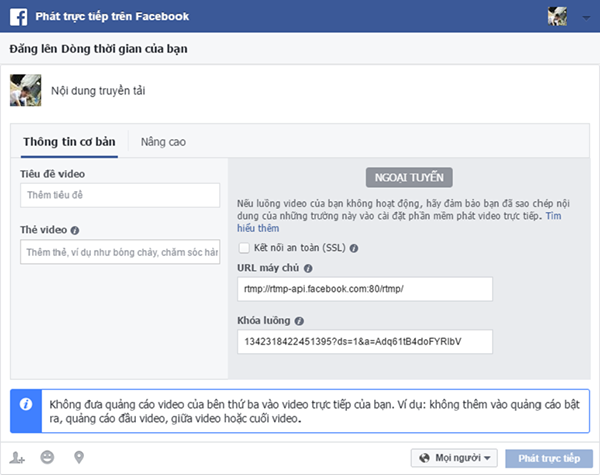Open account menu arrow in header
Image resolution: width=600 pixels, height=475 pixels.
pos(586,18)
